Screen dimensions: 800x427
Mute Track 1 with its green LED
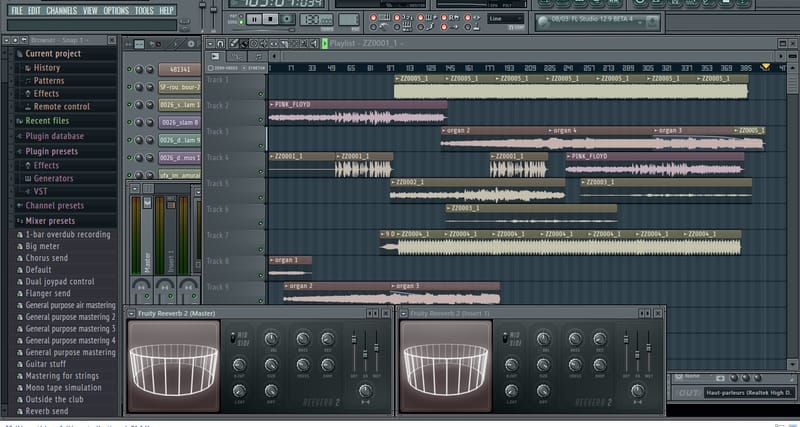pos(261,94)
